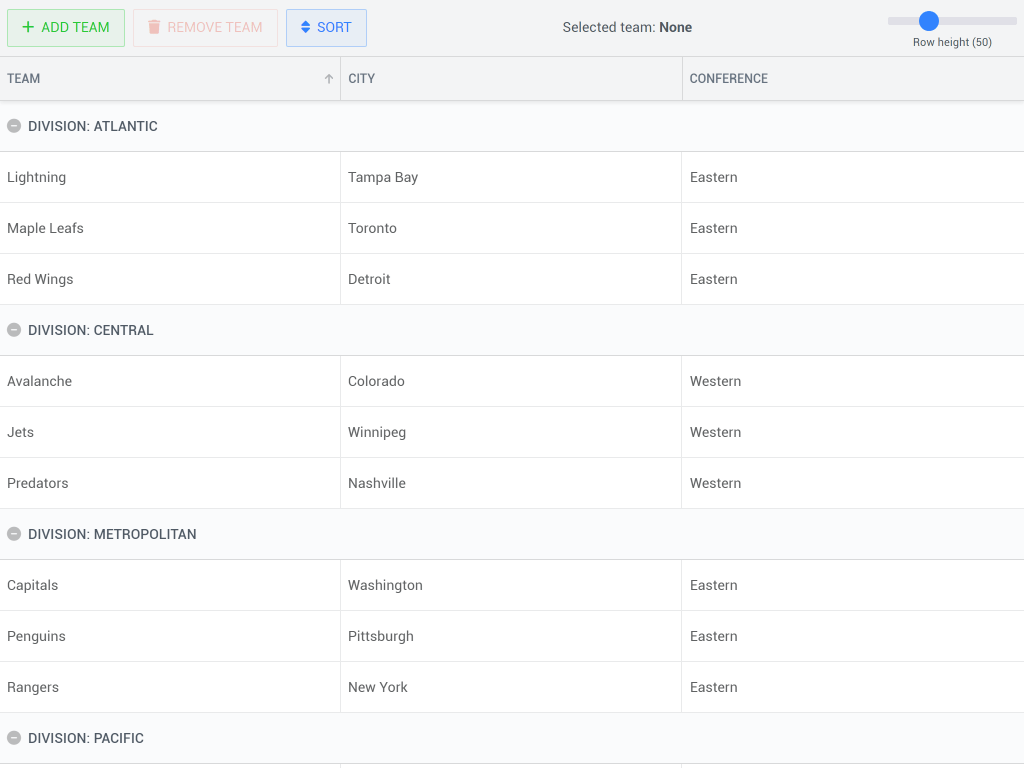Click the Detroit city cell
The width and height of the screenshot is (1024, 768).
pyautogui.click(x=511, y=279)
